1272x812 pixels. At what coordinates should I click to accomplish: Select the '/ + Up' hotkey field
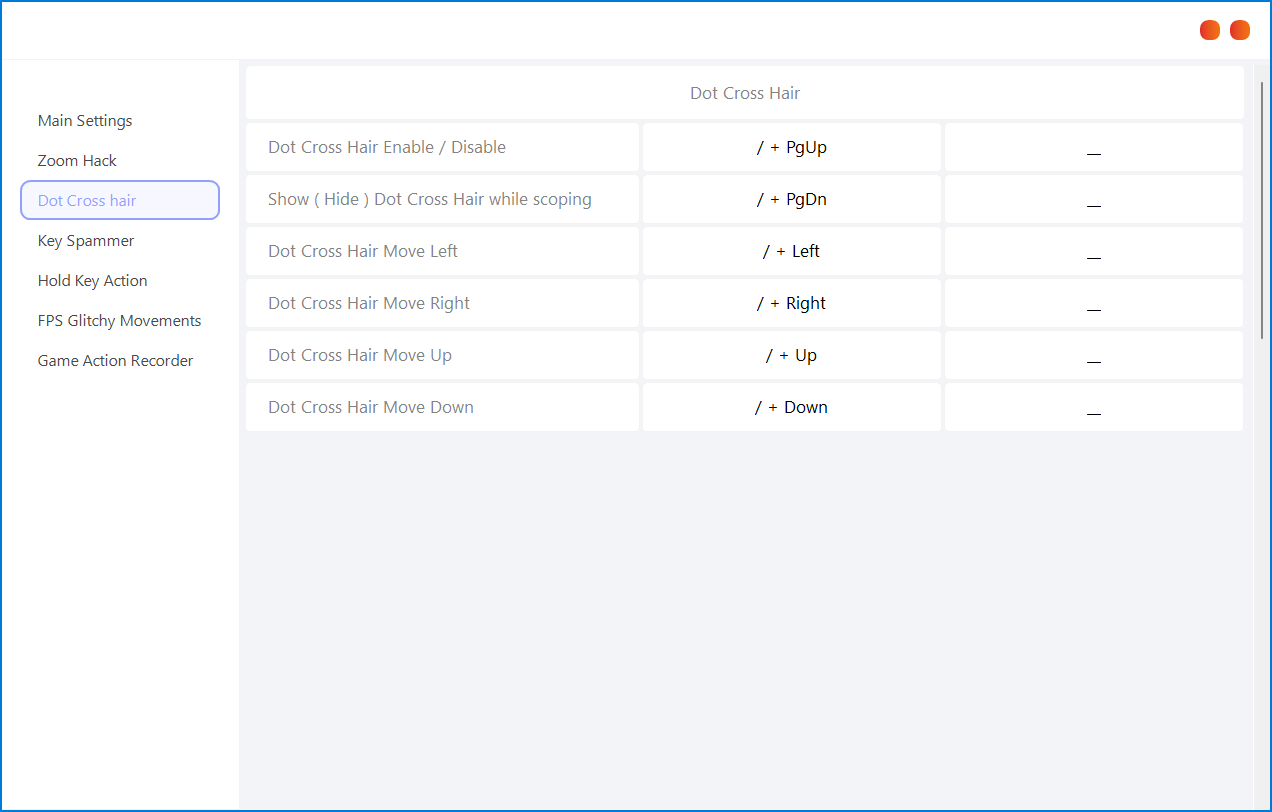click(x=791, y=355)
